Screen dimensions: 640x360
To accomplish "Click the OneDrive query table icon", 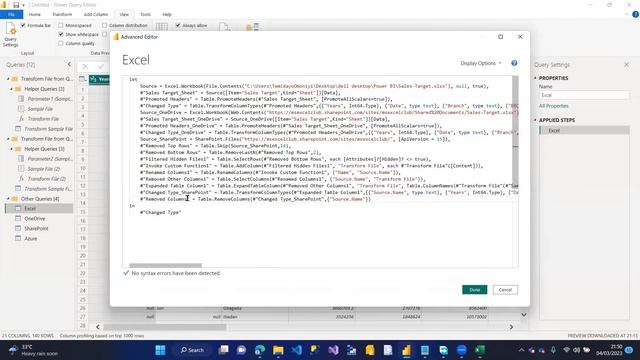I will click(x=18, y=218).
